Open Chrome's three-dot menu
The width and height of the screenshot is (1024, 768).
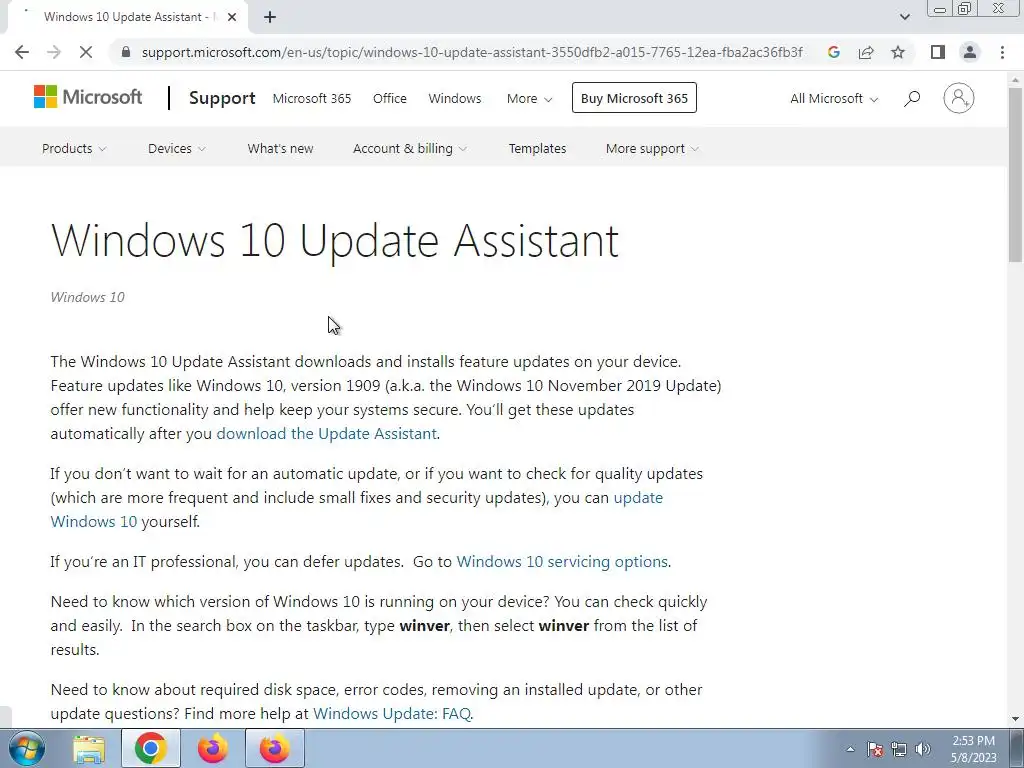coord(1002,52)
